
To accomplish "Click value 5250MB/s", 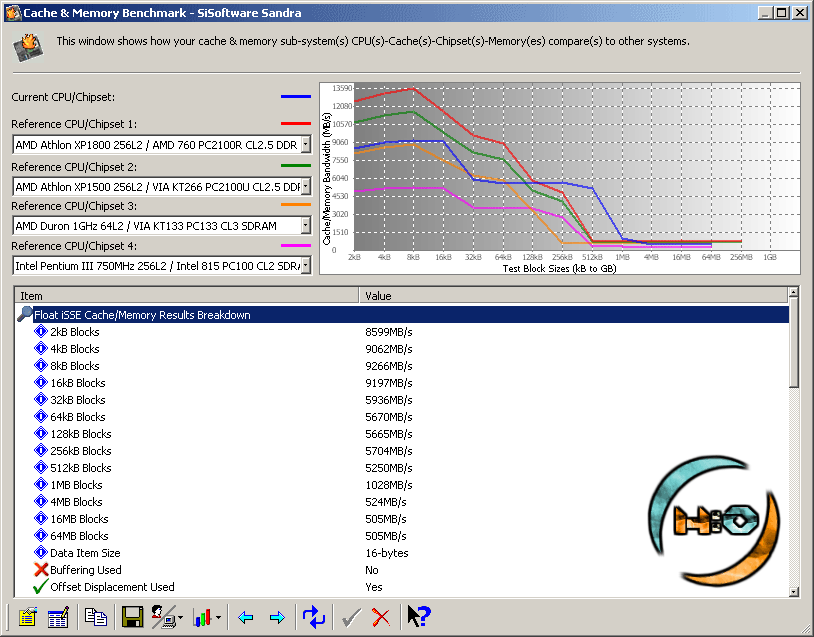I will (389, 468).
